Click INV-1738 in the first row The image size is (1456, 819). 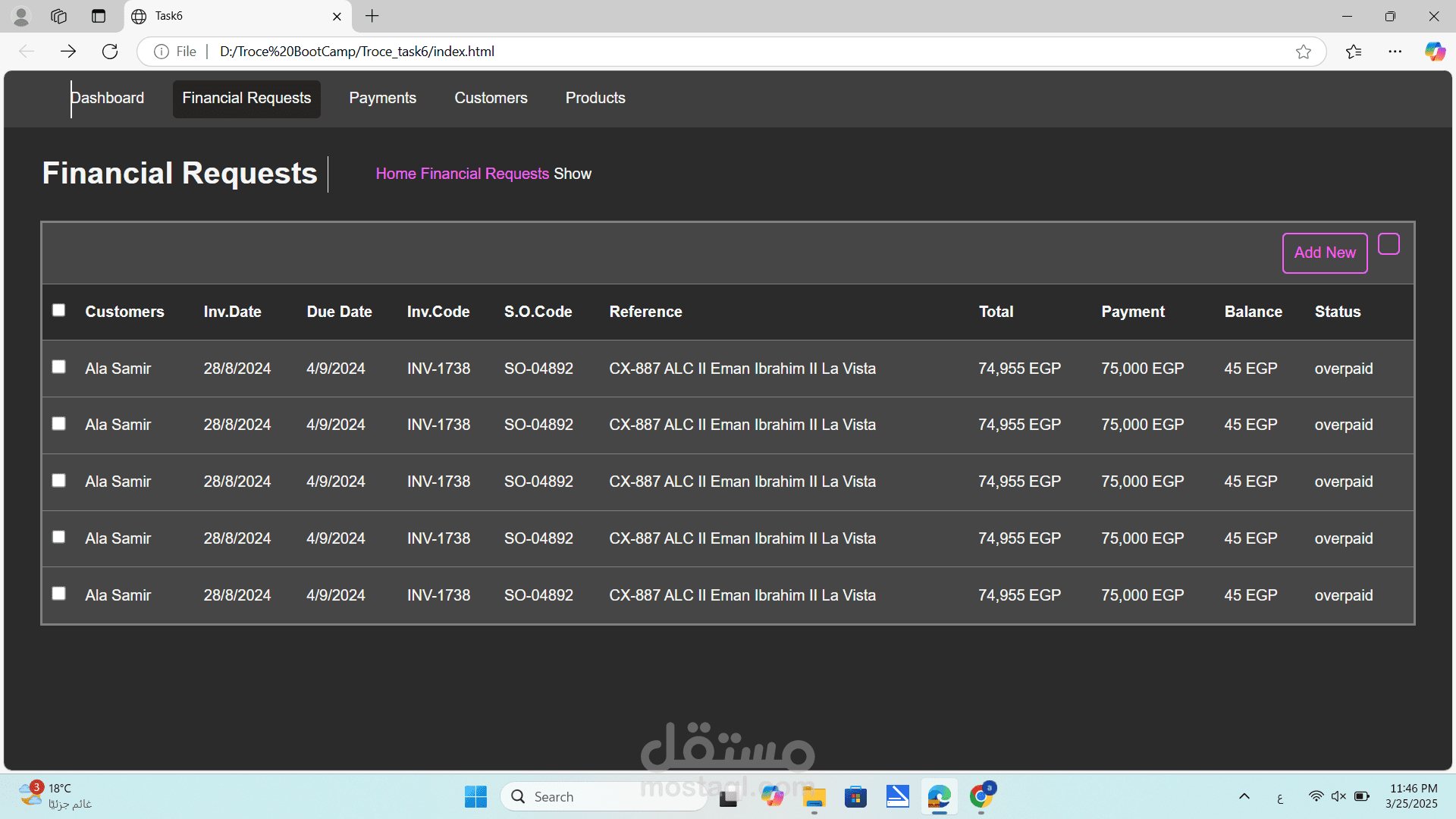[438, 369]
